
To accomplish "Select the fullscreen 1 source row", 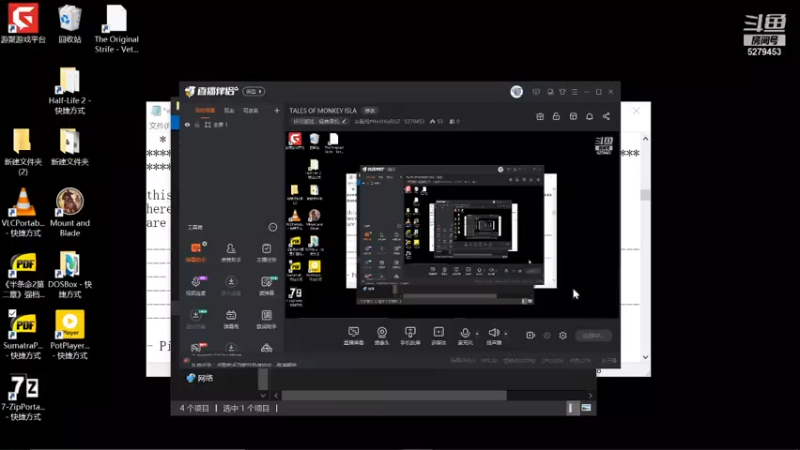I will click(232, 124).
